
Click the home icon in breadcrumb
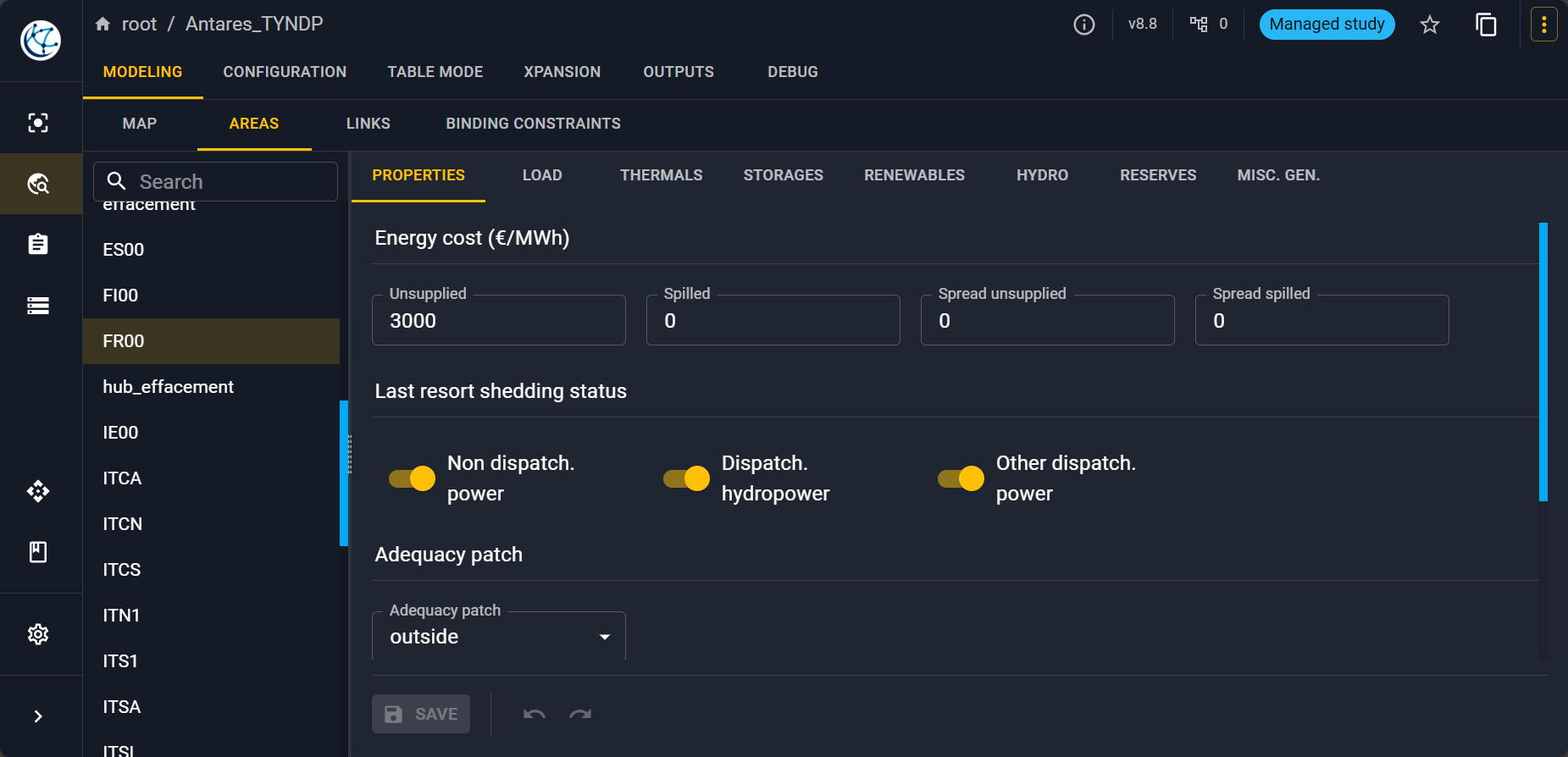click(x=103, y=24)
